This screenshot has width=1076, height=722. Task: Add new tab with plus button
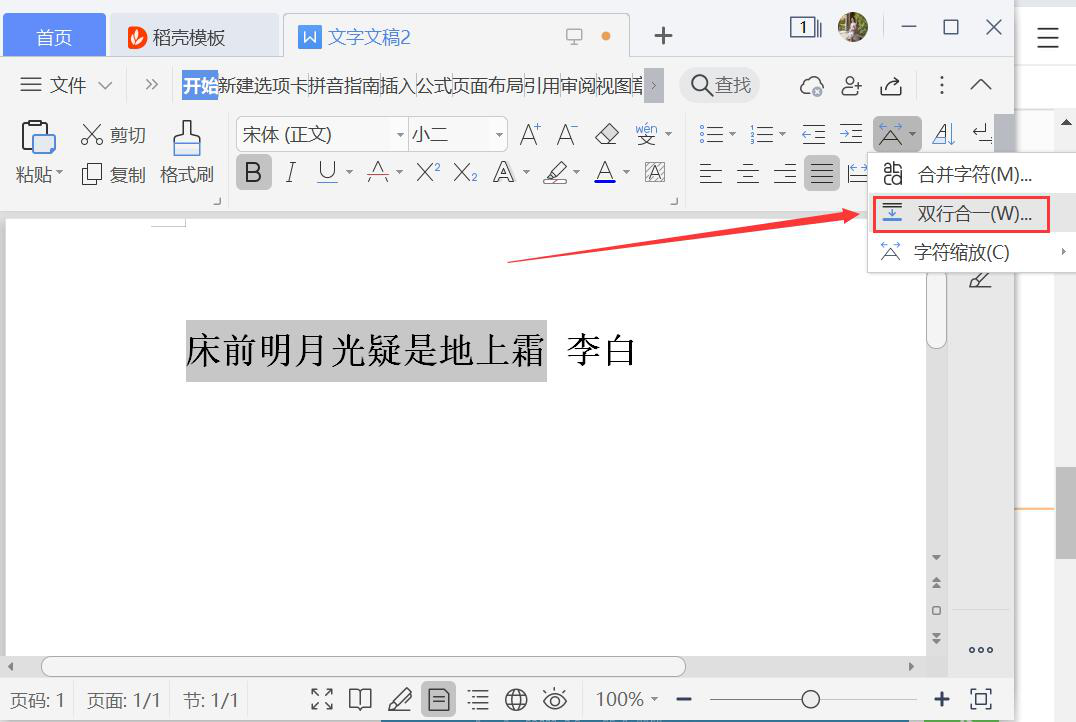[x=663, y=36]
